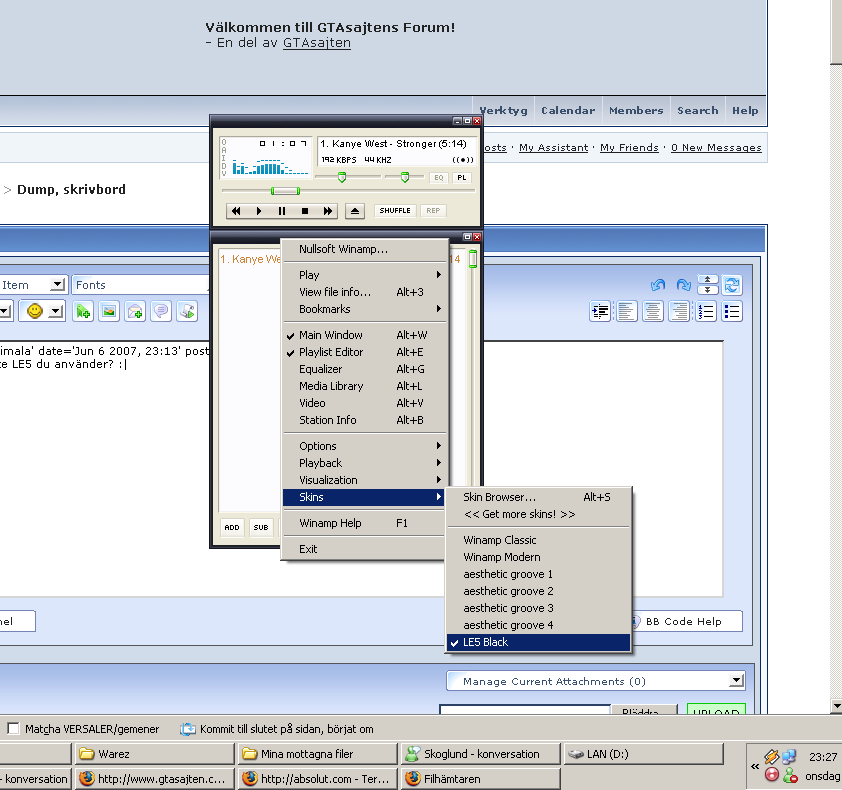
Task: Pause playback in Winamp
Action: [x=282, y=211]
